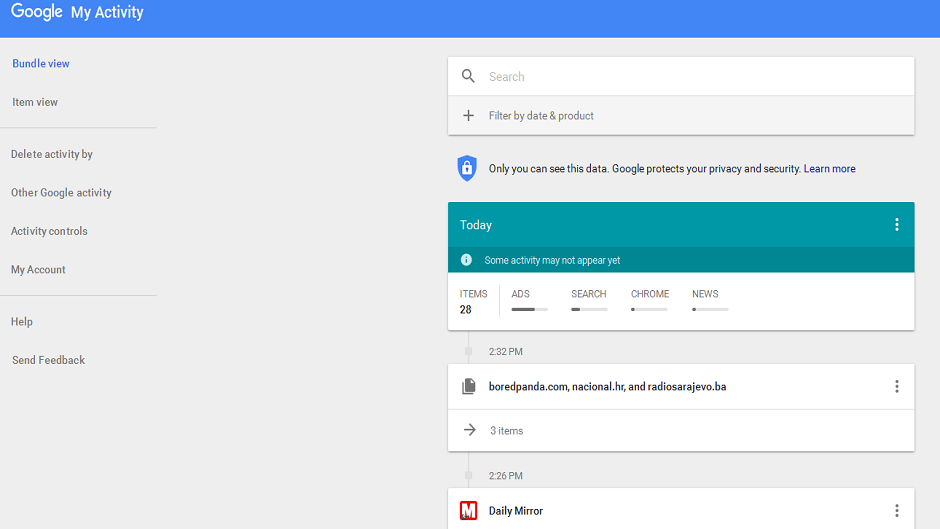The height and width of the screenshot is (529, 940).
Task: Click the magnifying glass search icon
Action: tap(468, 77)
